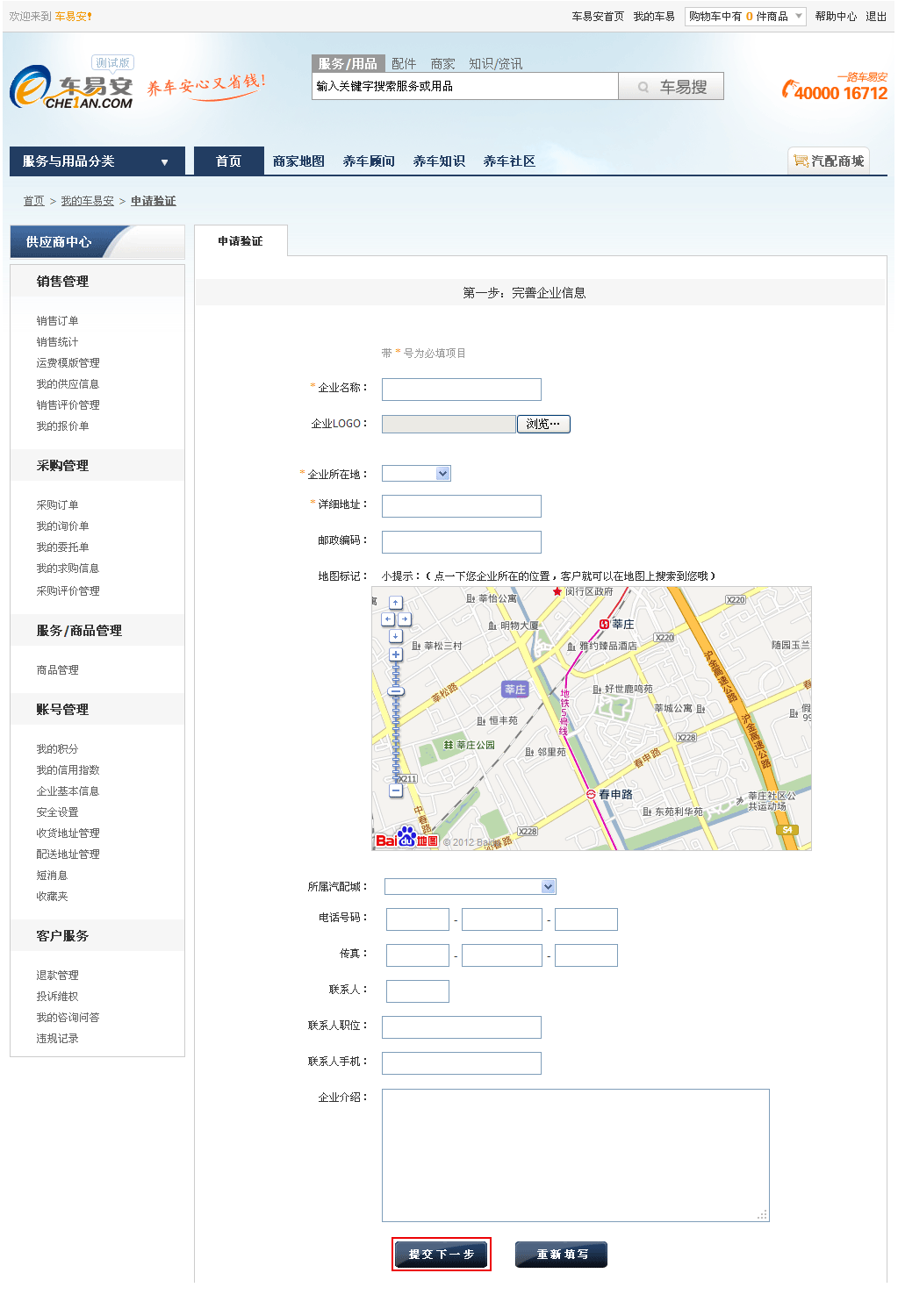Open 汽配商城 with the cart icon
The width and height of the screenshot is (898, 1316).
click(x=829, y=161)
